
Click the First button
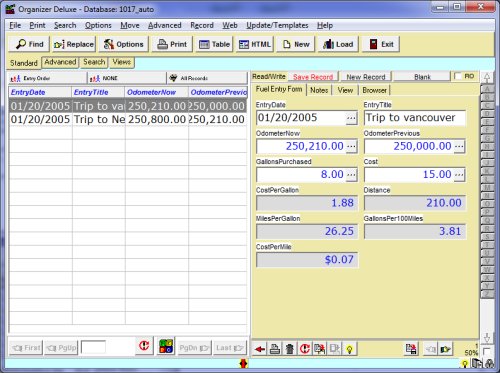tap(26, 348)
